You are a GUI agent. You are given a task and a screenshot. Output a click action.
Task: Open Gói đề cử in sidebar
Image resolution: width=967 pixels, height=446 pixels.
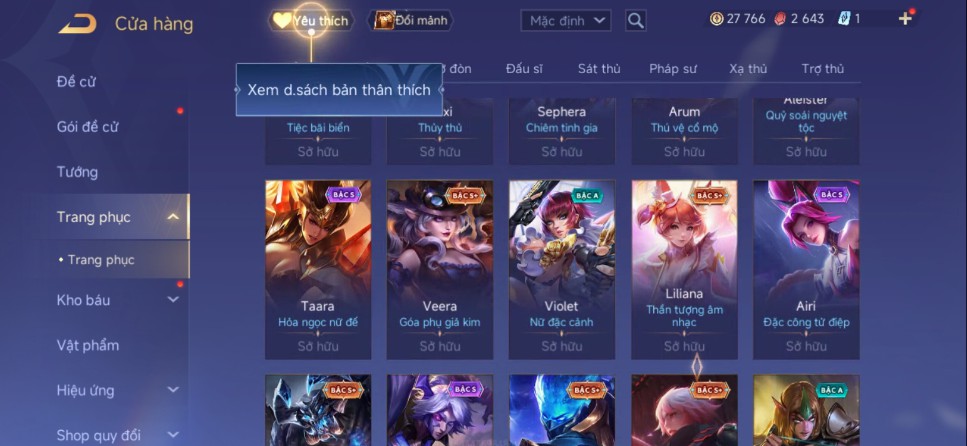88,127
